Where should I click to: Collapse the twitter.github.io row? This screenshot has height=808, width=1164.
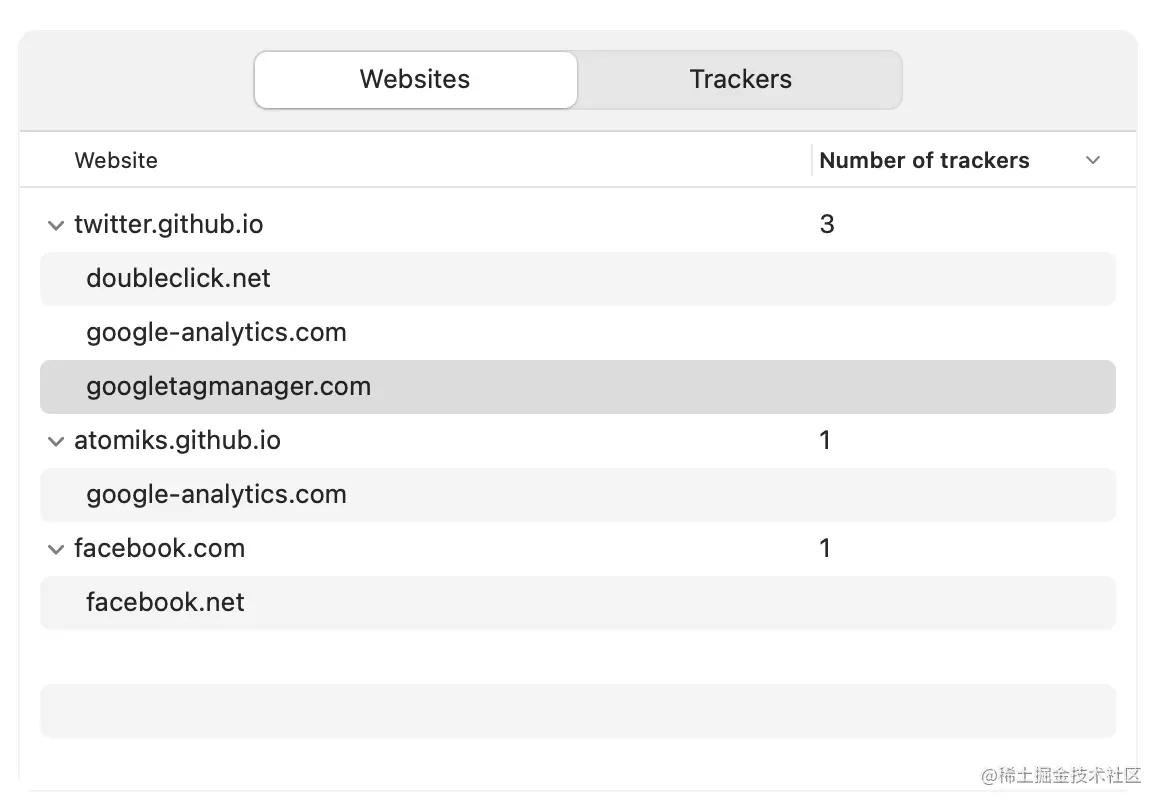click(55, 225)
